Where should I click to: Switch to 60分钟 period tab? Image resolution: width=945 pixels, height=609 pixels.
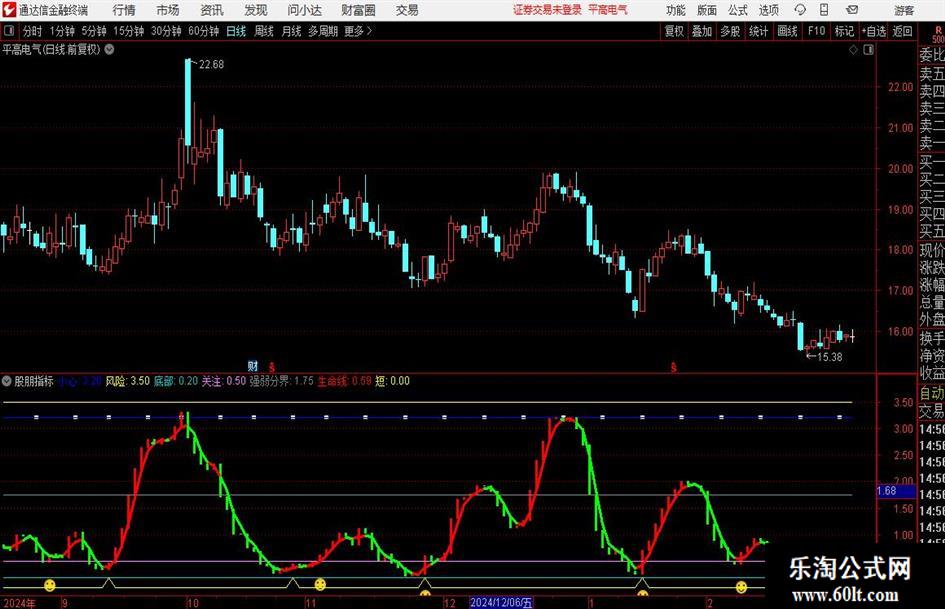coord(203,31)
